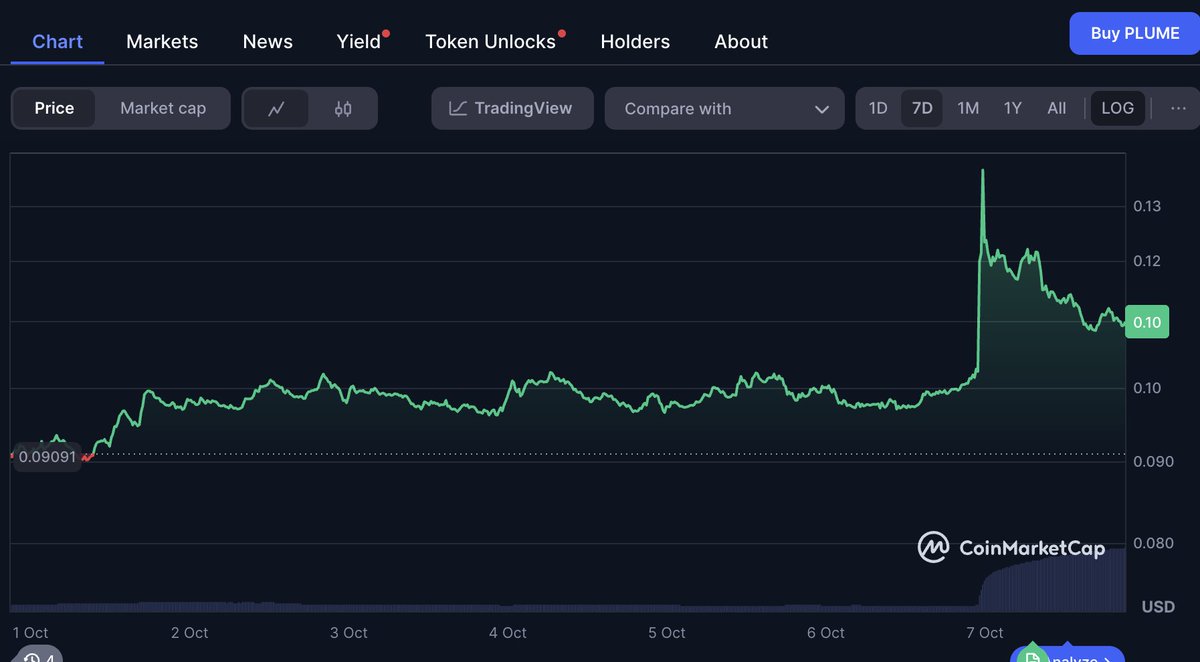This screenshot has width=1200, height=662.
Task: Switch to line chart view icon
Action: click(276, 109)
